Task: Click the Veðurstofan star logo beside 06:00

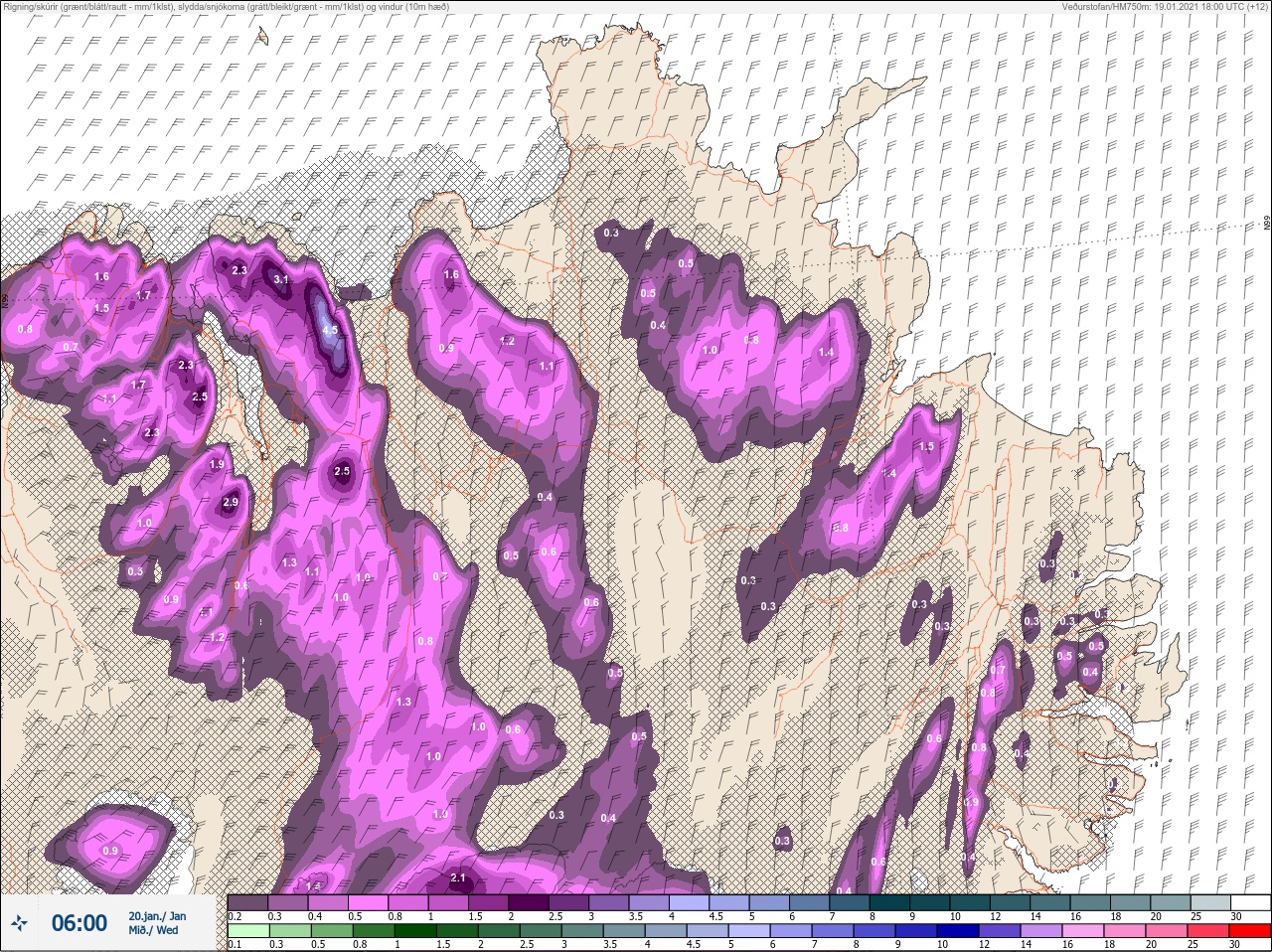Action: 20,924
